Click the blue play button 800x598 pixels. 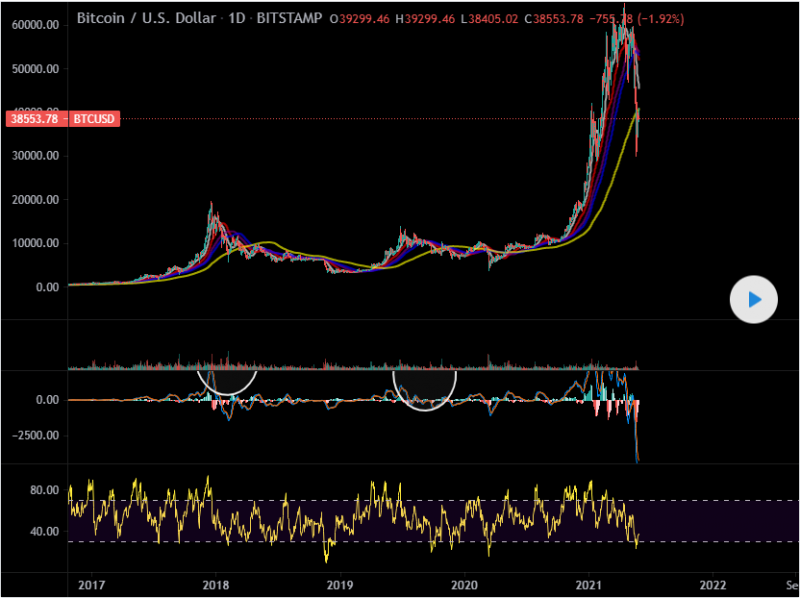[x=754, y=299]
